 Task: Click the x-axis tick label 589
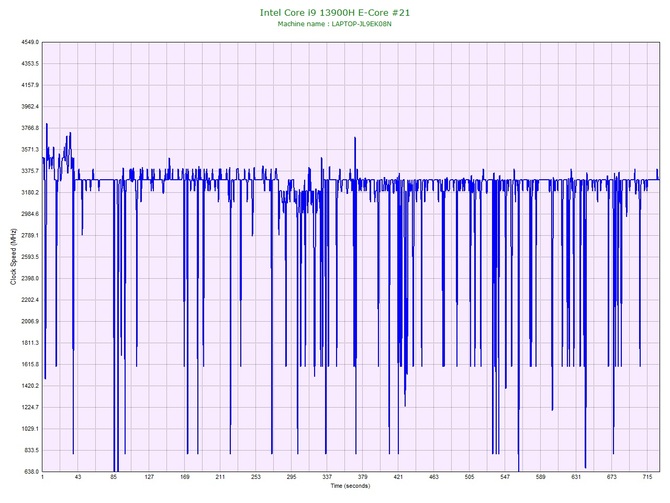[541, 477]
